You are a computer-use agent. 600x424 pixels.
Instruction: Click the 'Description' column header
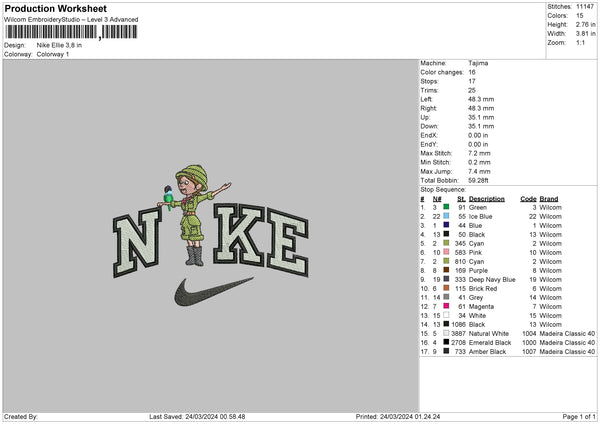click(x=487, y=199)
